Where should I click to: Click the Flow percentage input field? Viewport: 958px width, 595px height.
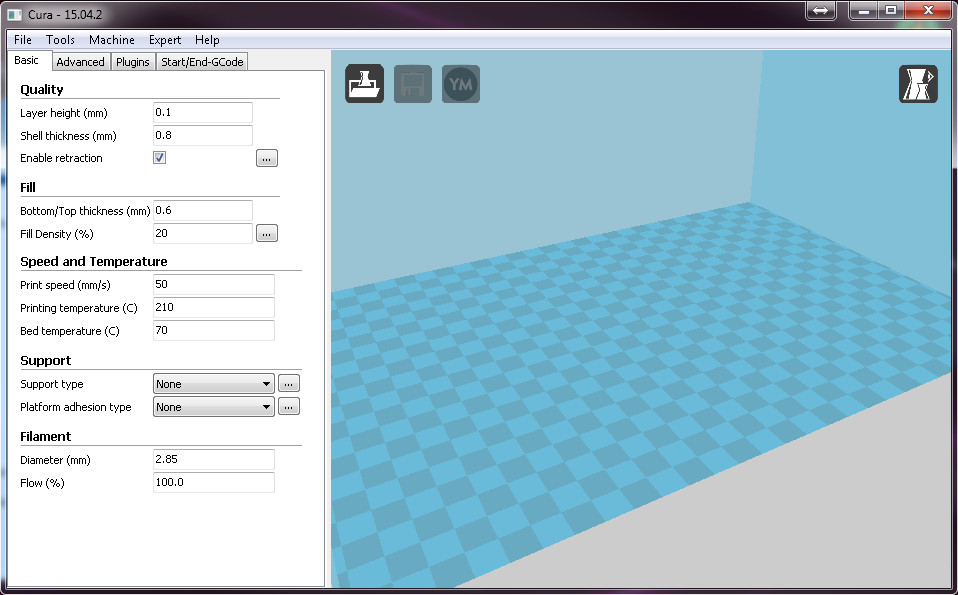tap(213, 483)
